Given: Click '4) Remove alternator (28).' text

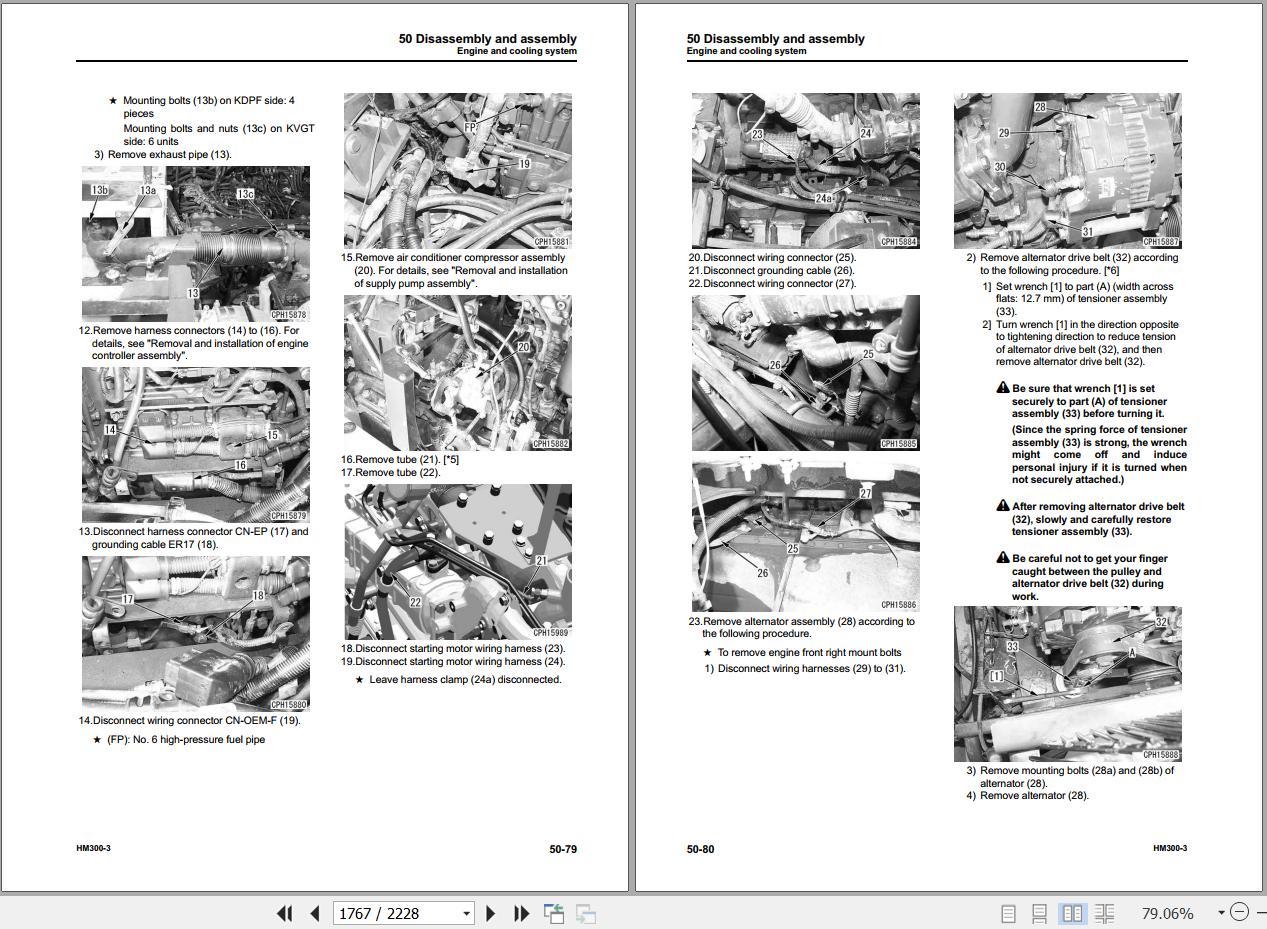Looking at the screenshot, I should coord(1027,796).
